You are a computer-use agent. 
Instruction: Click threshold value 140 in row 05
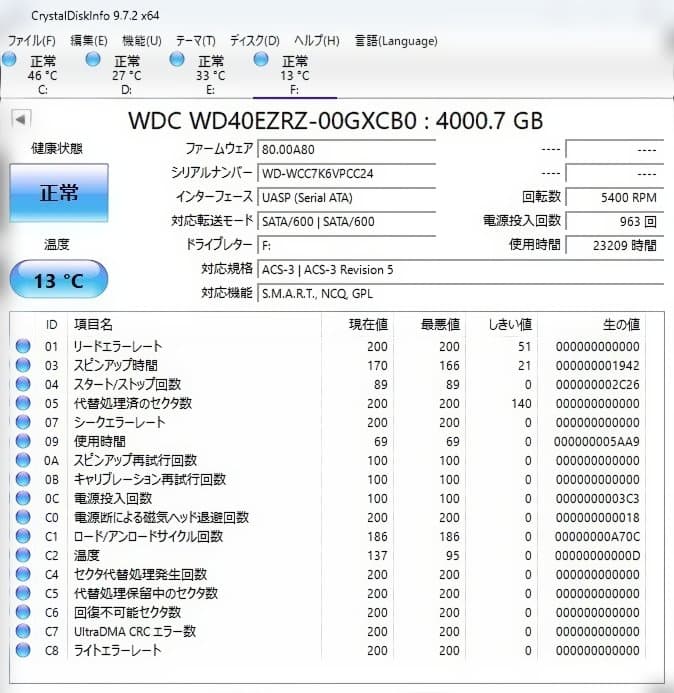tap(522, 404)
